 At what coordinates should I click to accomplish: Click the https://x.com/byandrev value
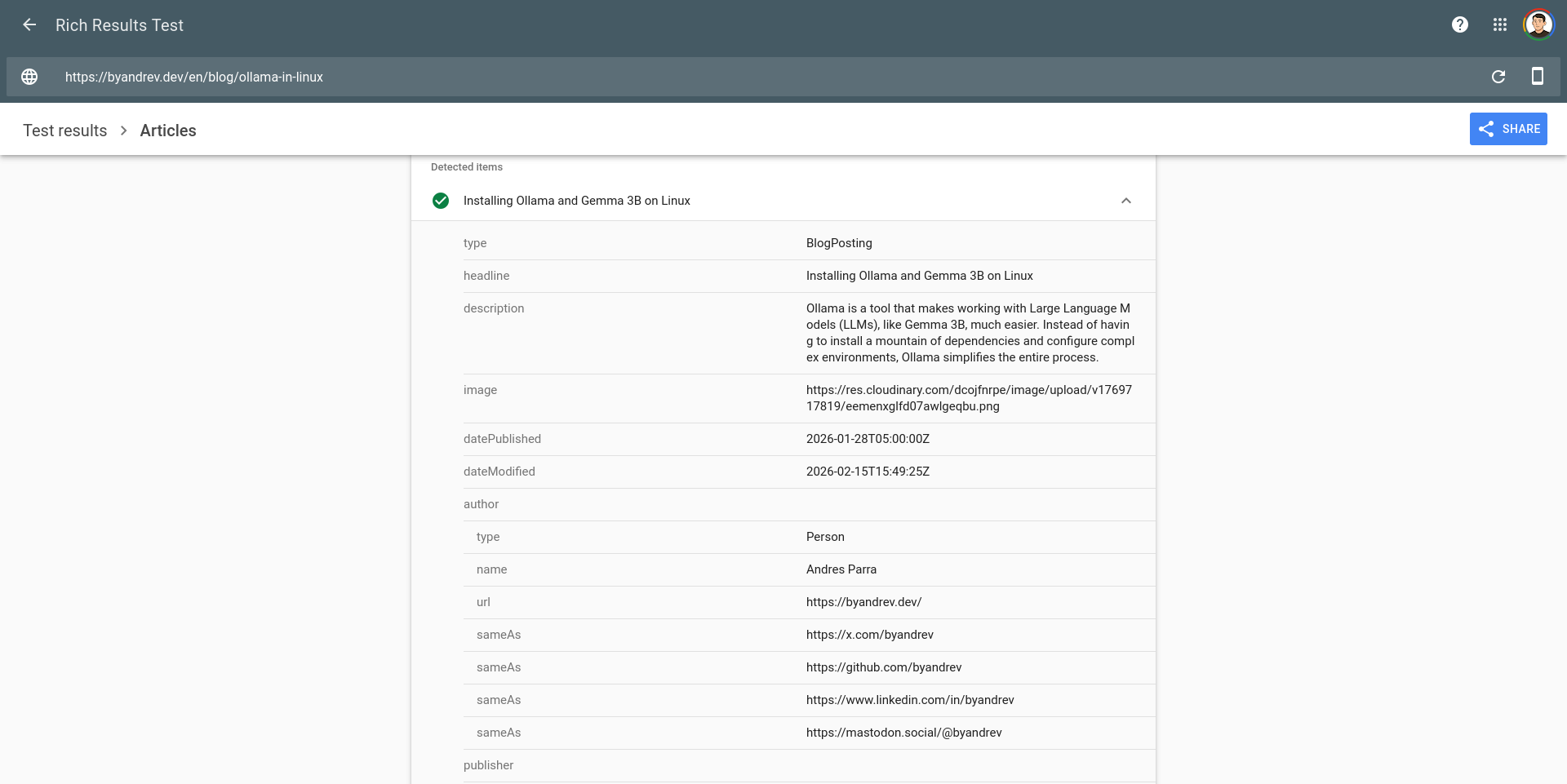870,635
